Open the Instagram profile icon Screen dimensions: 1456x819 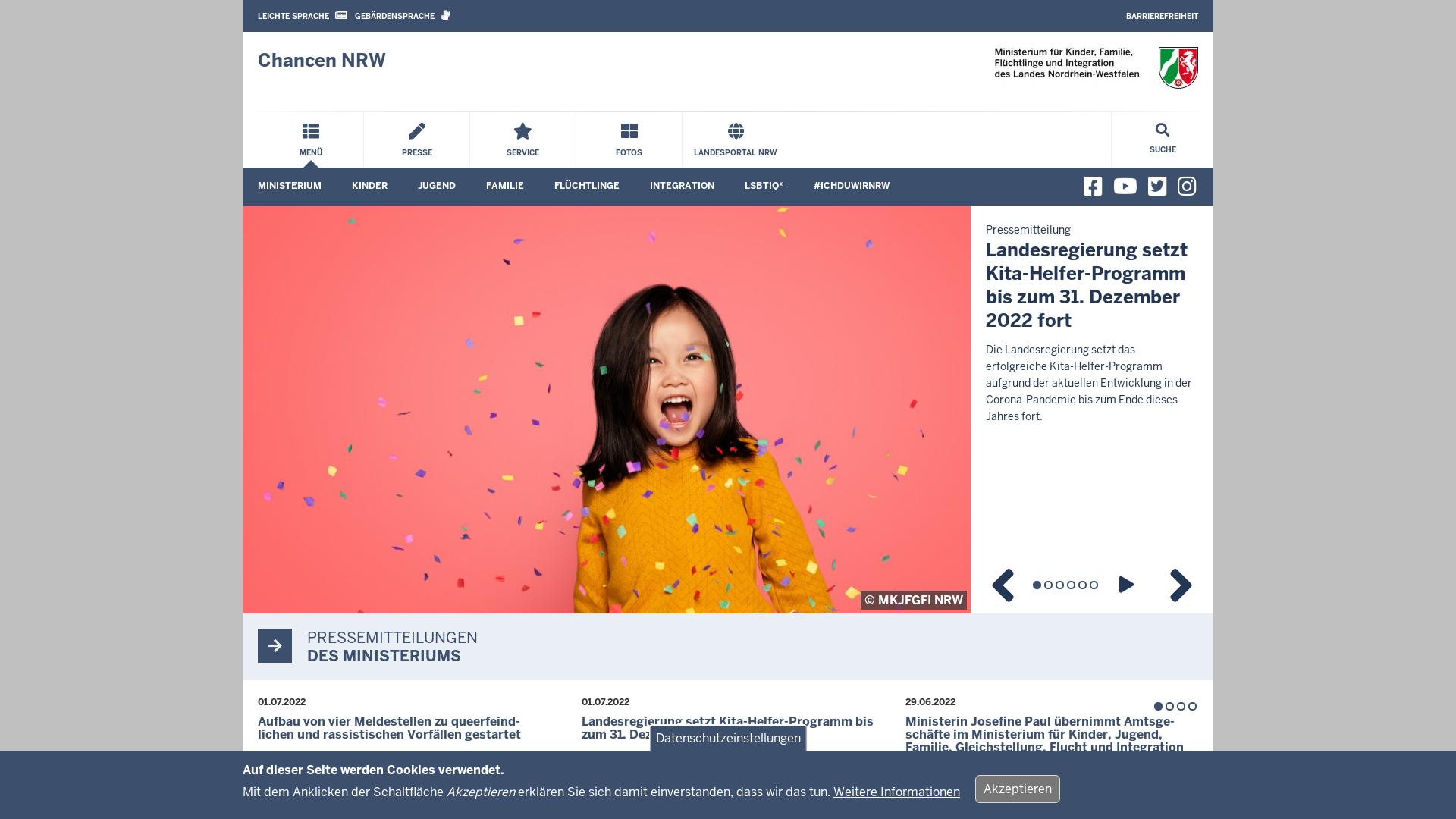[1187, 186]
